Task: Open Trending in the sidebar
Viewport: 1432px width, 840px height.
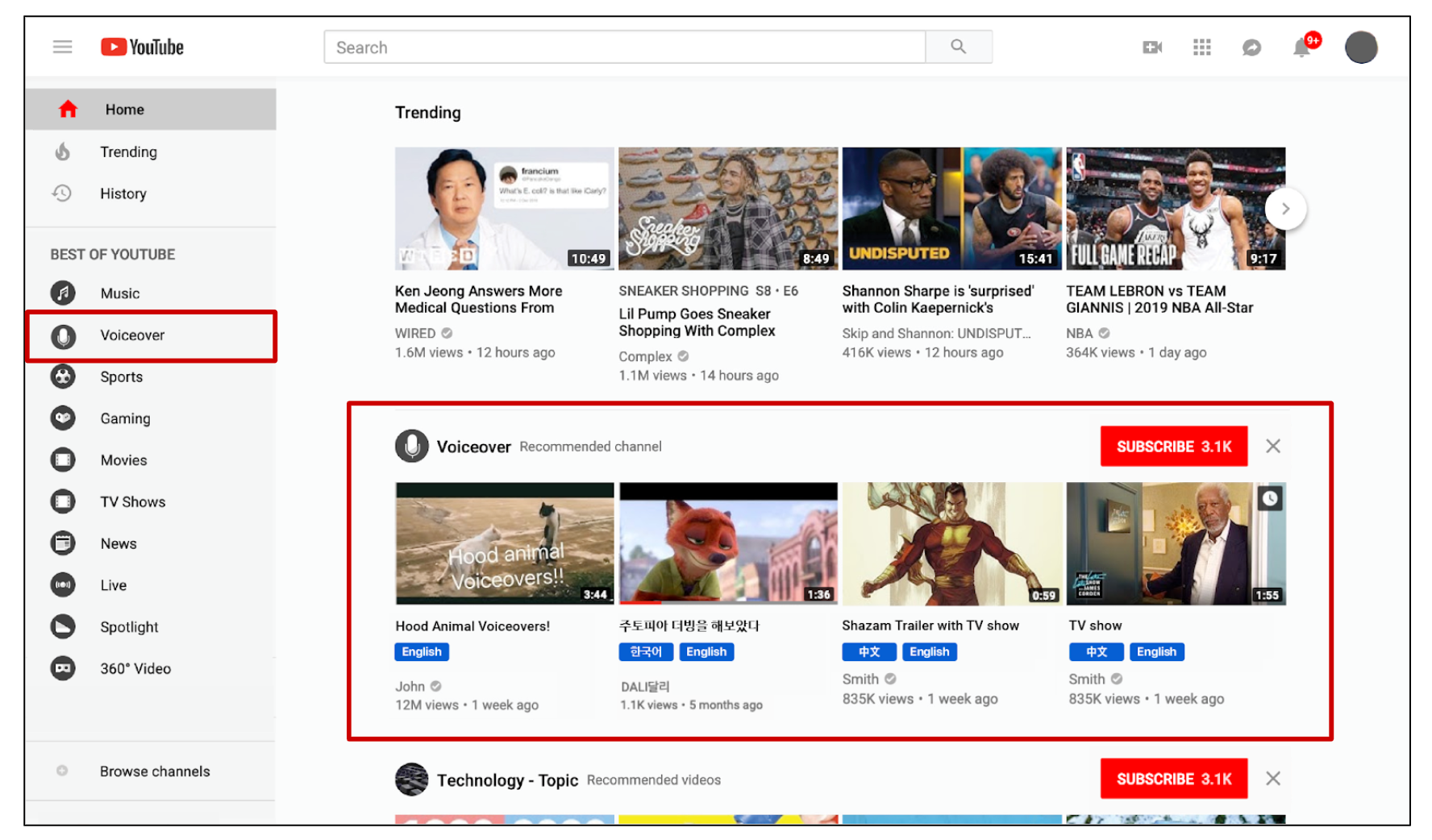Action: [x=151, y=152]
